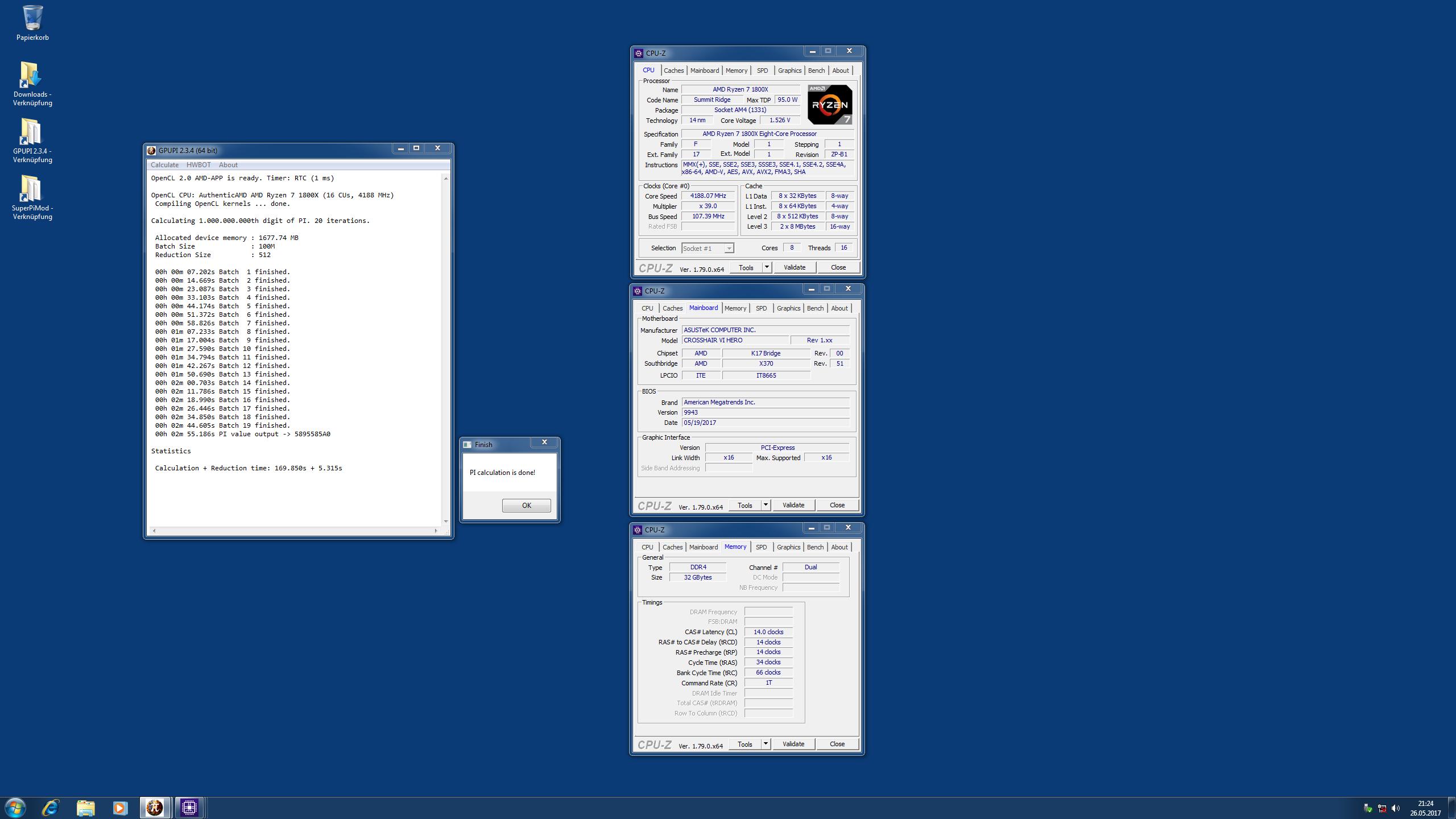Click the BIOS version 9943 field
Screen dimensions: 1456x819
pyautogui.click(x=766, y=412)
